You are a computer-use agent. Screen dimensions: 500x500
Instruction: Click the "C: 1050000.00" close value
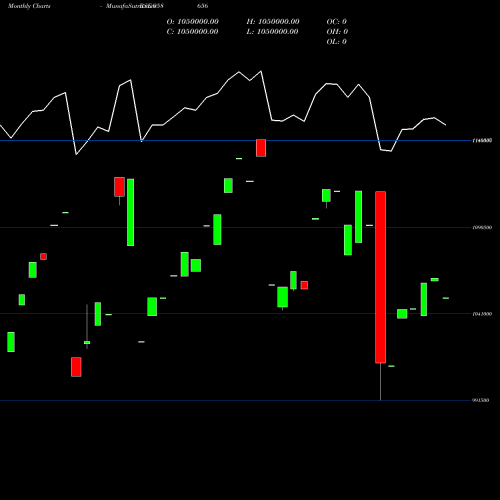[193, 32]
